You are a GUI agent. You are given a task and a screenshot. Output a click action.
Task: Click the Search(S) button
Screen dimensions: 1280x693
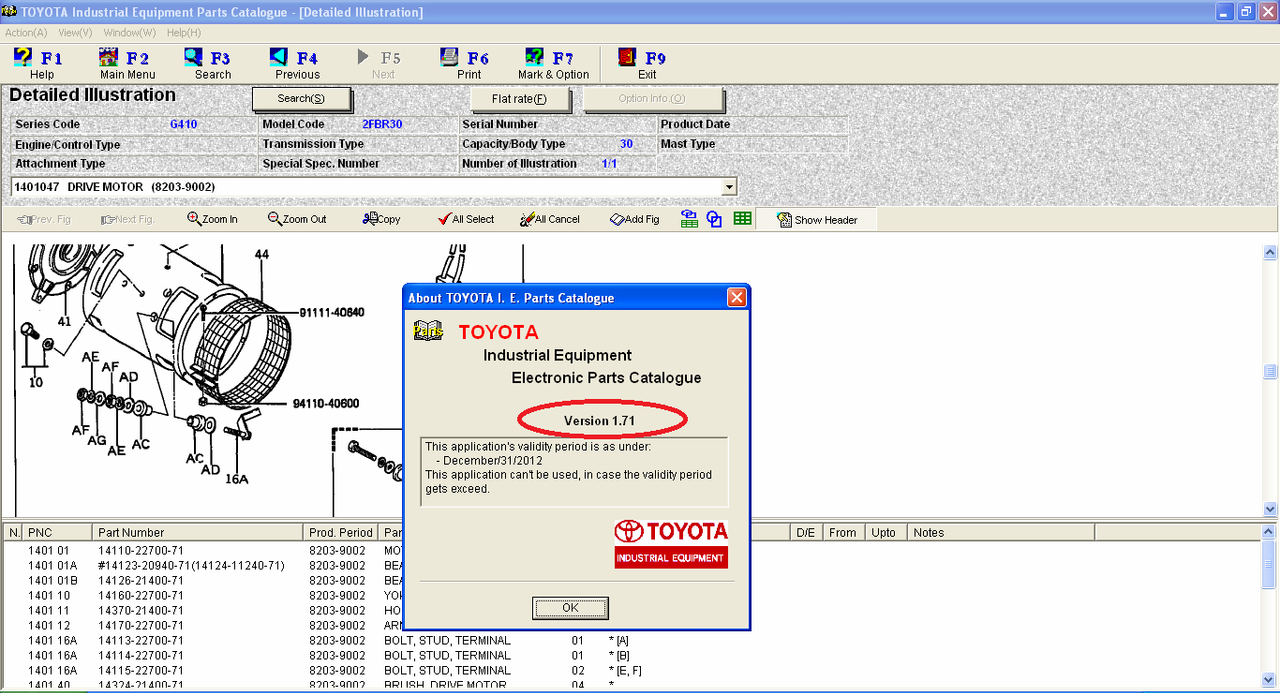coord(301,98)
